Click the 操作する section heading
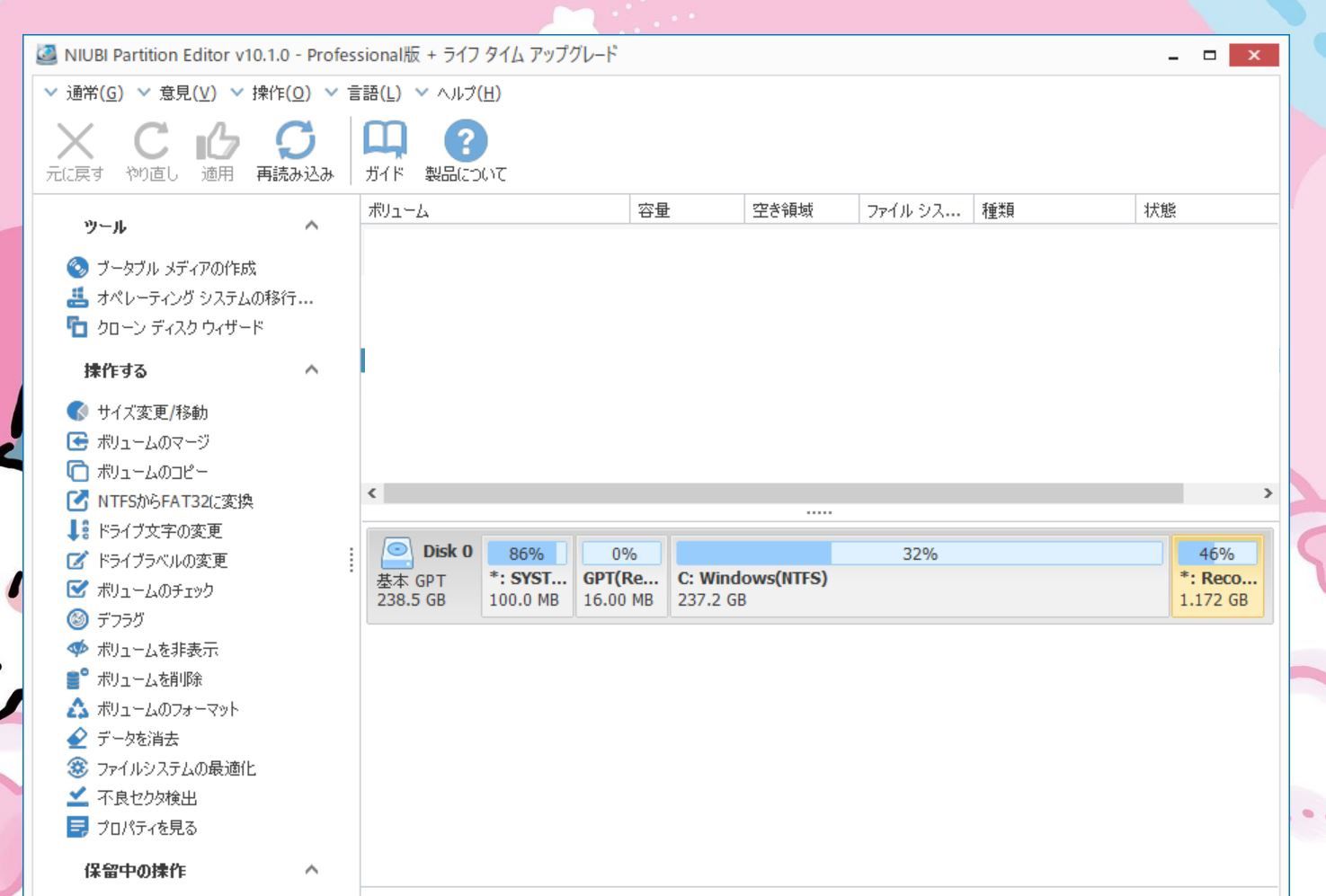Screen dimensions: 1326x896 pyautogui.click(x=115, y=370)
